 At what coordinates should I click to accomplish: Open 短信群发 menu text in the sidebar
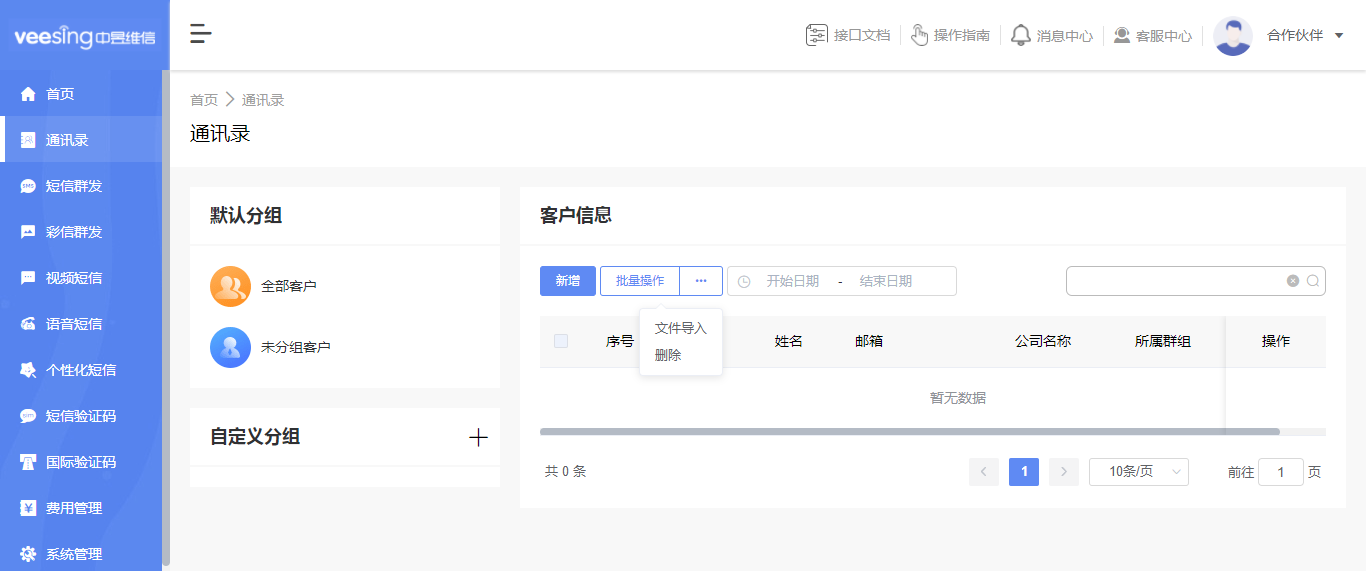[x=74, y=186]
